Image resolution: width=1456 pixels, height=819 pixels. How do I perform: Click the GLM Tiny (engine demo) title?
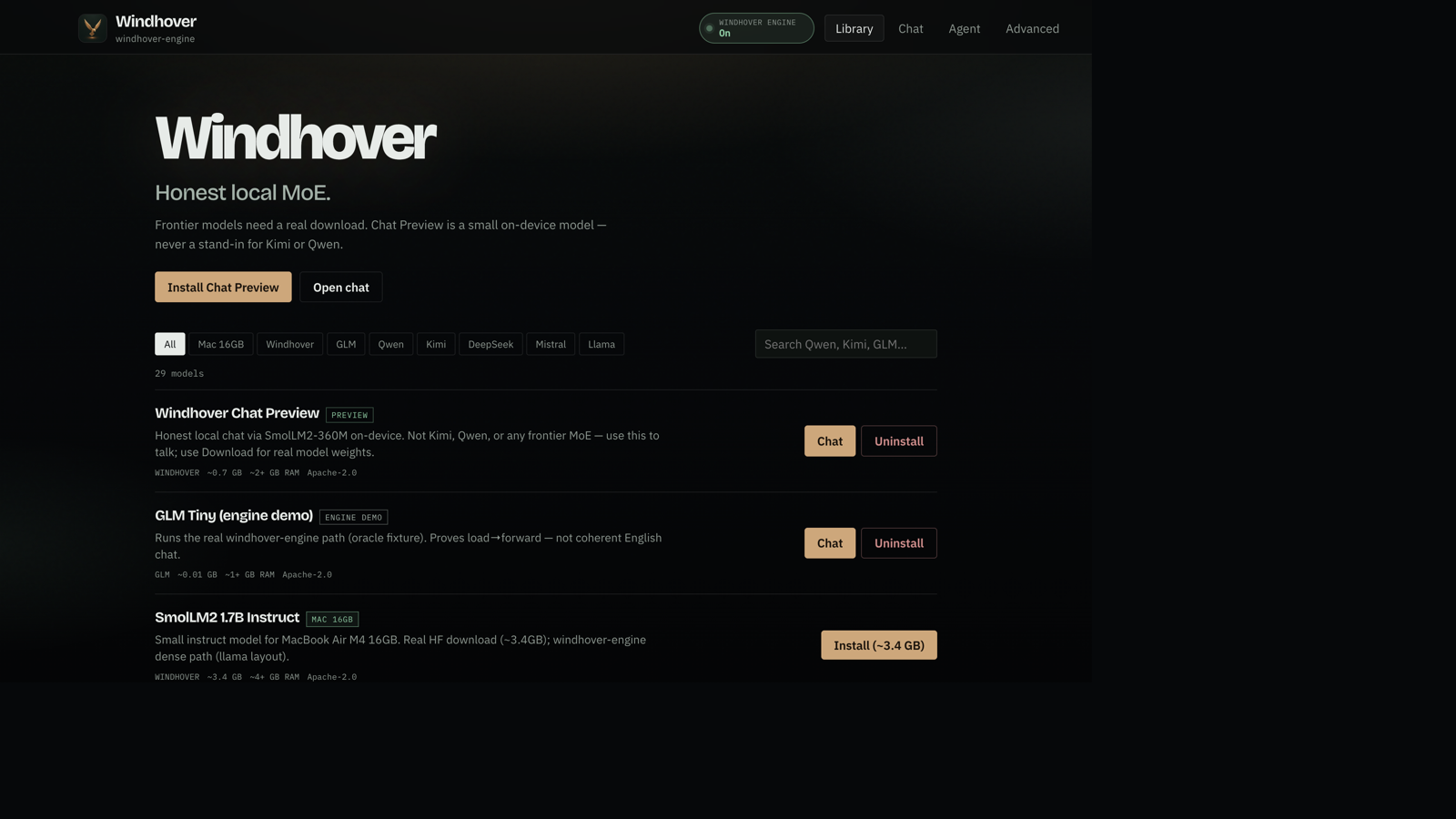[x=234, y=515]
